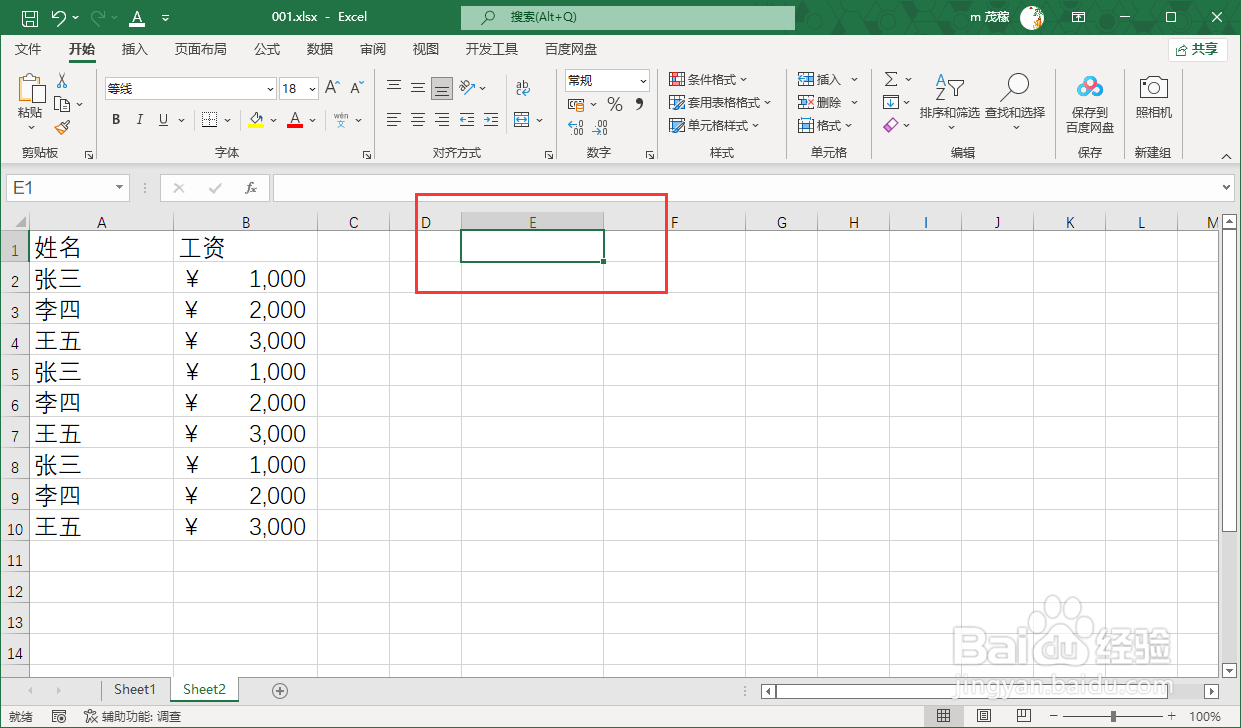The height and width of the screenshot is (728, 1241).
Task: Click the Share (共享) button
Action: click(x=1198, y=49)
